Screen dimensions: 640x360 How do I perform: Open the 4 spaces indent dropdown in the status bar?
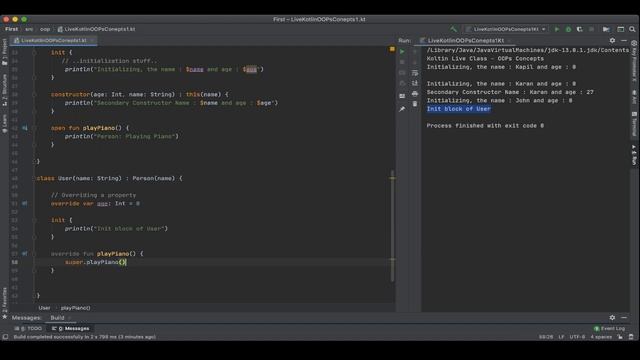[x=601, y=337]
